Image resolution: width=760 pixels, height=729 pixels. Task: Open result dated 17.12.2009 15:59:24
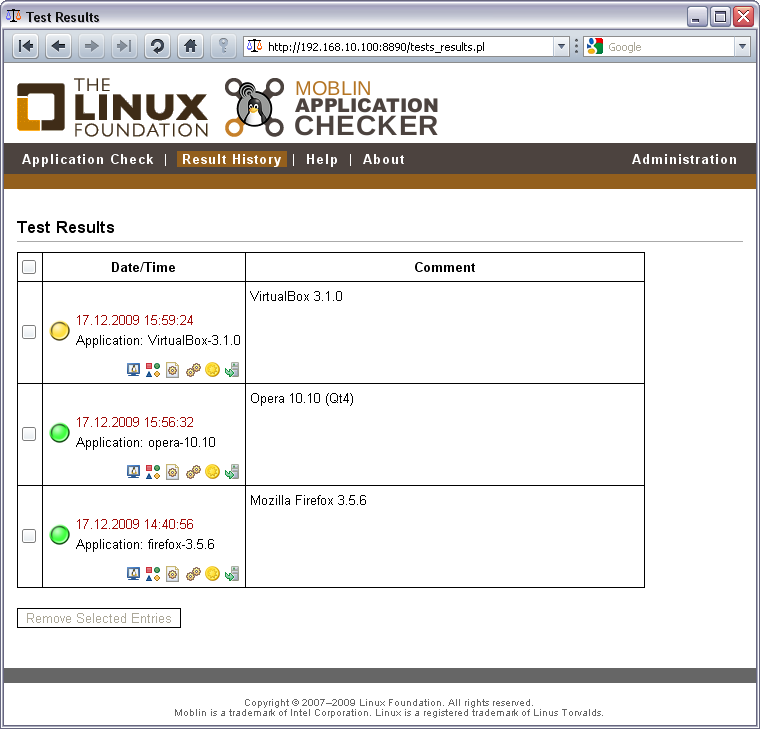pyautogui.click(x=134, y=320)
